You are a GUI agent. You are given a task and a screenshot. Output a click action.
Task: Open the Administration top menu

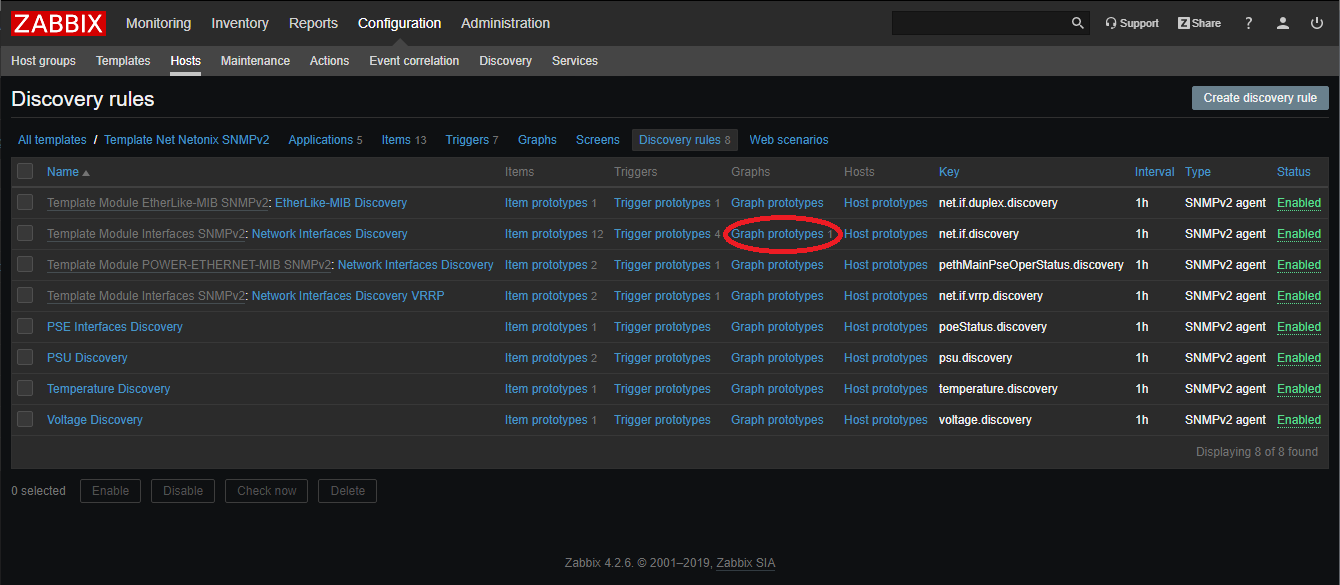pyautogui.click(x=505, y=23)
